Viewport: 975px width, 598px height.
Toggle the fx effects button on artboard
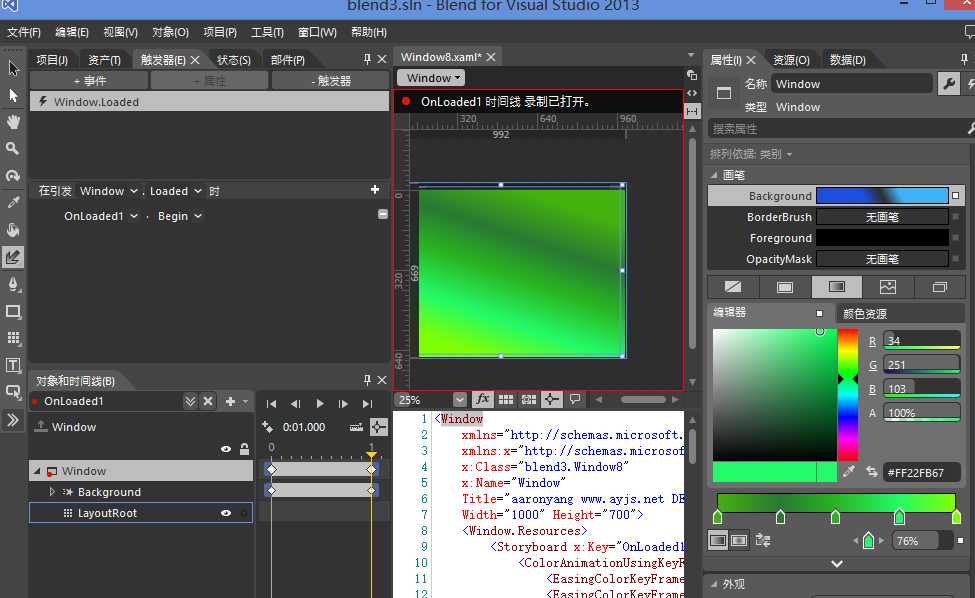483,400
